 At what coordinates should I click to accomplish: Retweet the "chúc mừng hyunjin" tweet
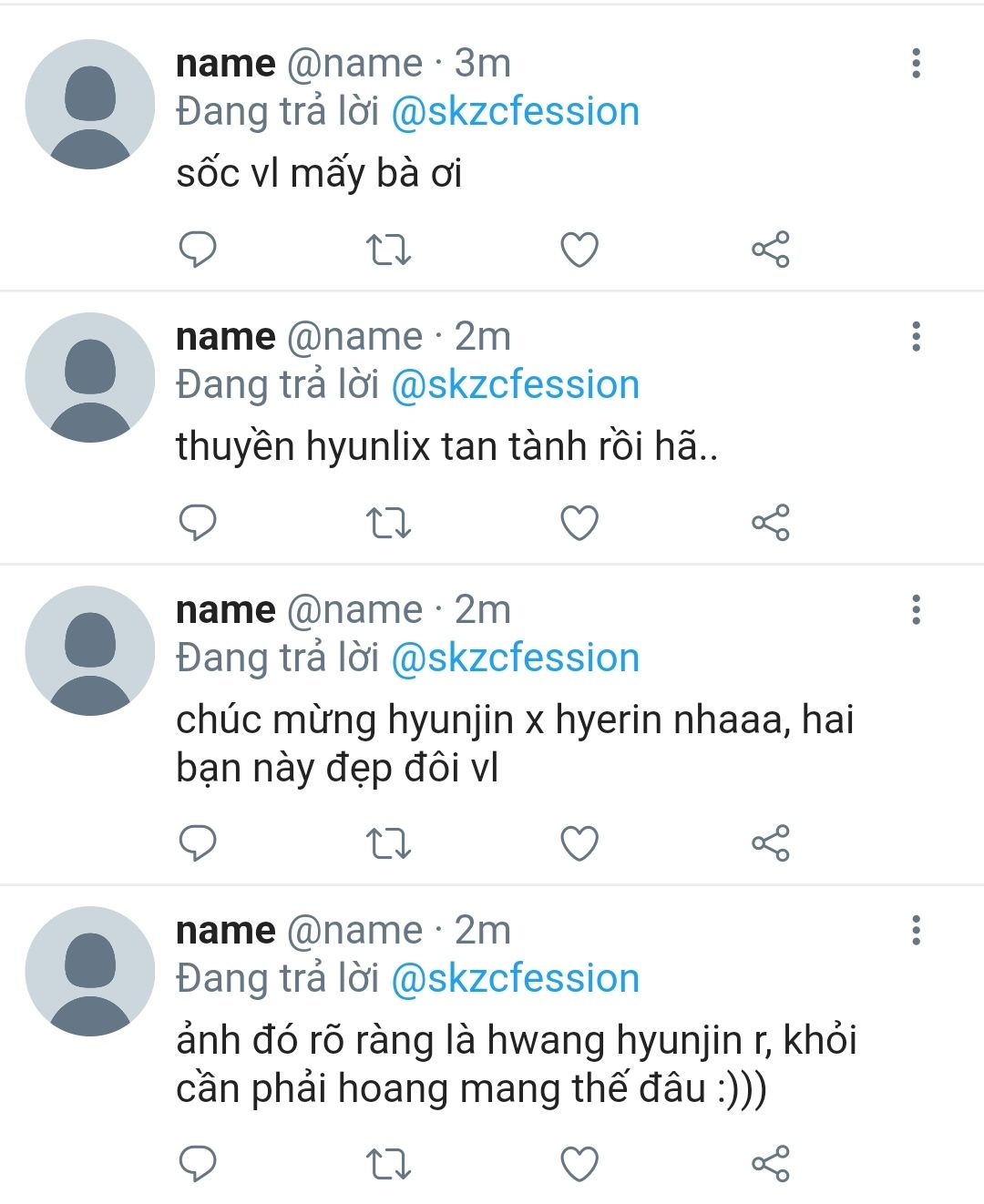388,843
